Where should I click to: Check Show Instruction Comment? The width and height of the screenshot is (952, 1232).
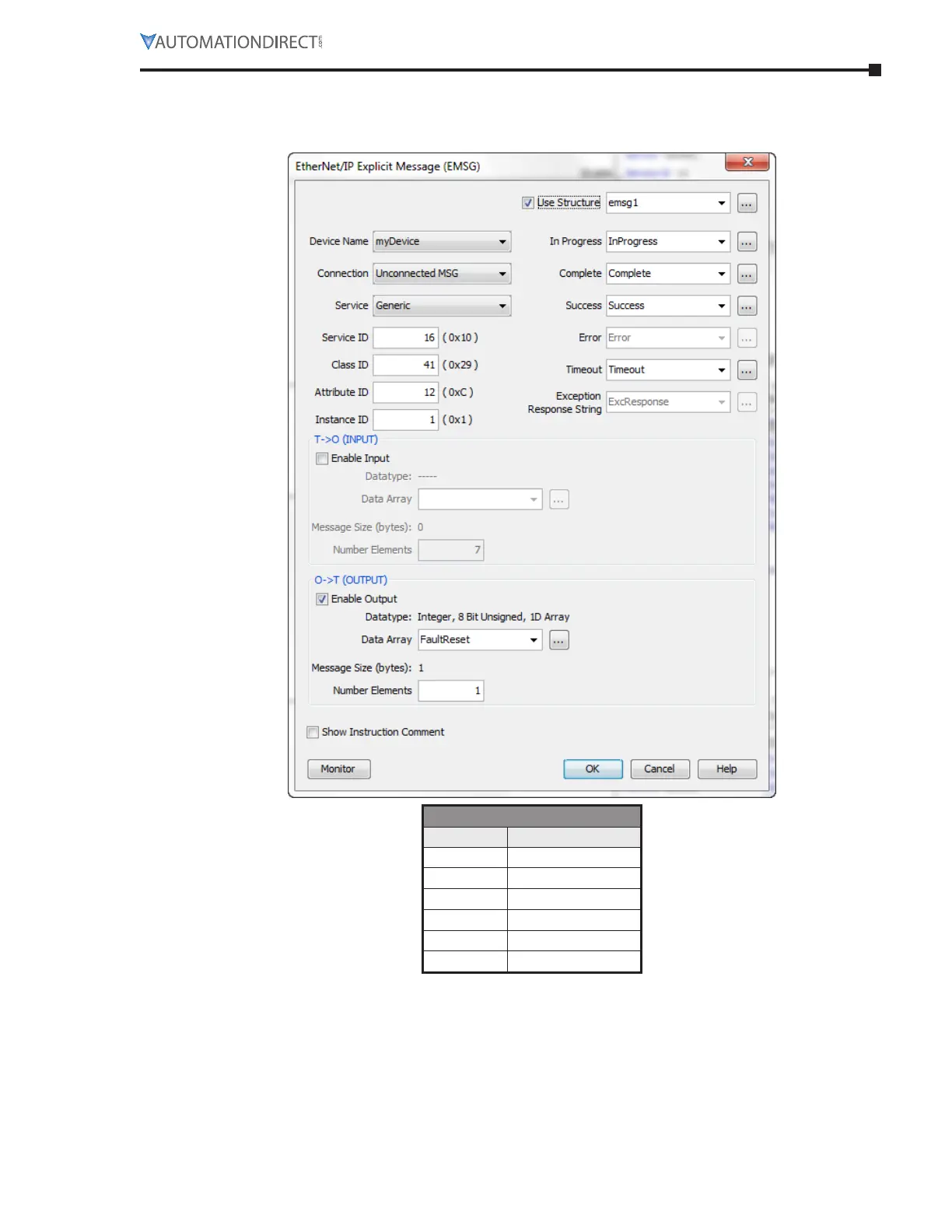pos(313,733)
